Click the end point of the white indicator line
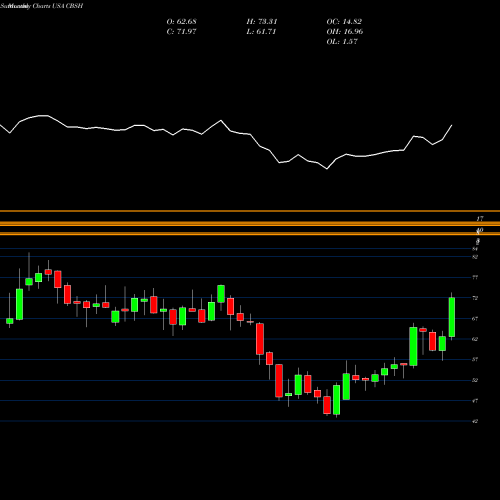Viewport: 500px width, 500px height. coord(452,125)
